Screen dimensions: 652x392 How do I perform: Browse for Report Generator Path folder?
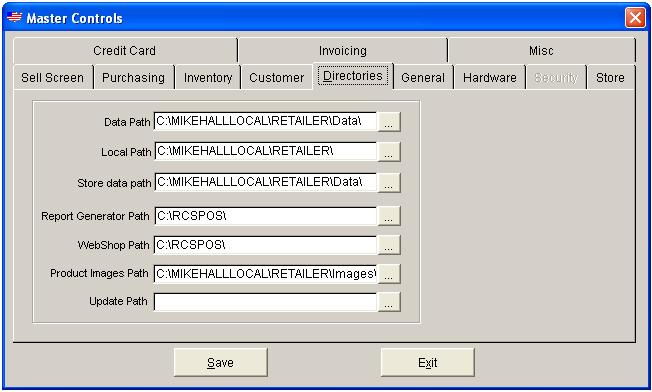click(389, 216)
